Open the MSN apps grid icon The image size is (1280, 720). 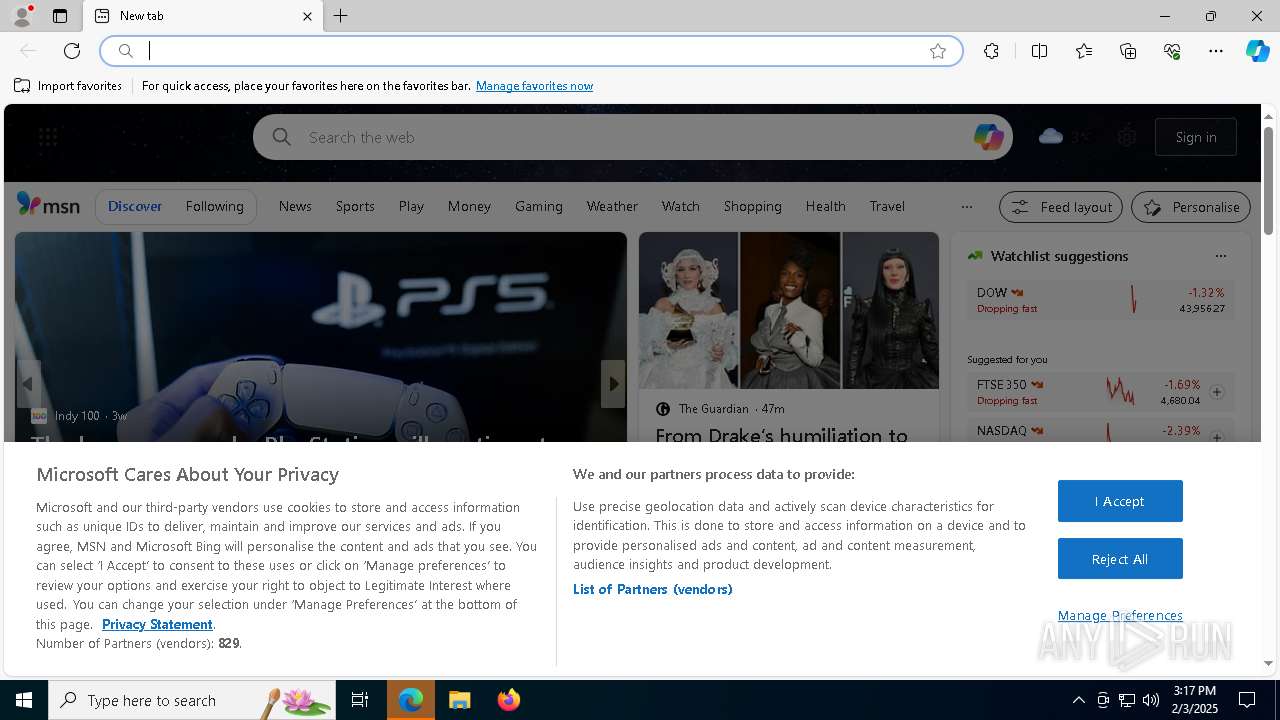[48, 137]
